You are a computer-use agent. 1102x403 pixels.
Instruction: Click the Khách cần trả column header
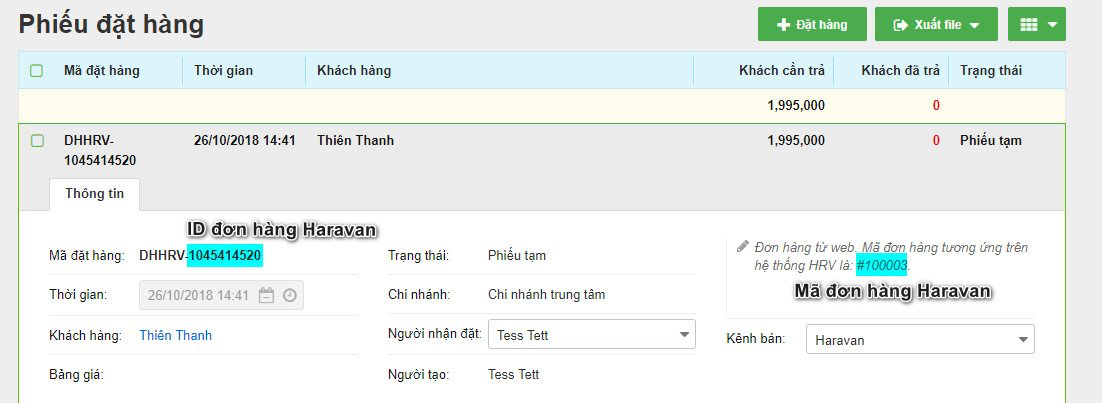click(x=782, y=71)
